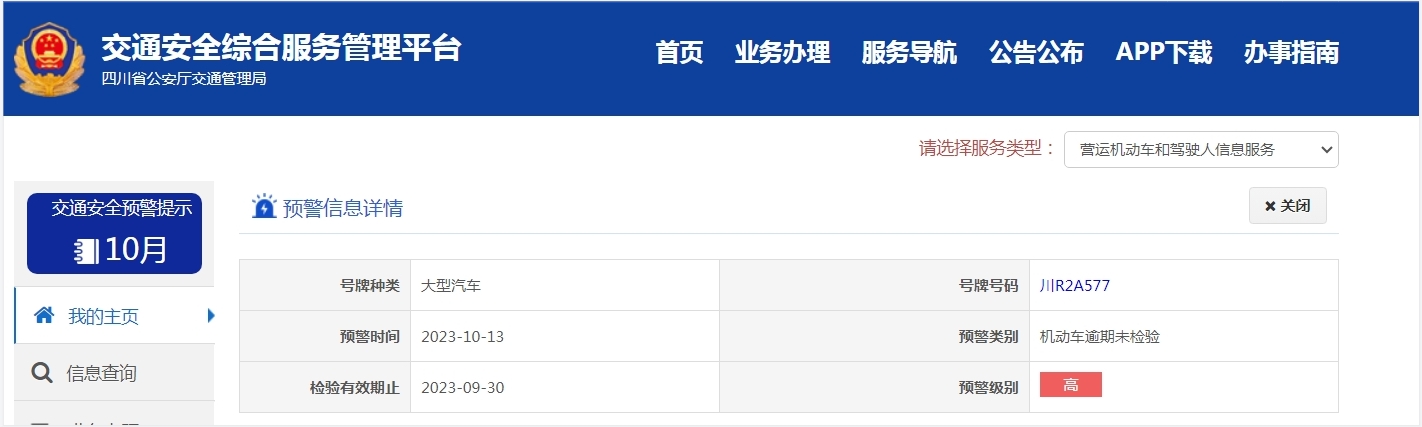Click the 交通安全预警提示 10月 panel
The height and width of the screenshot is (427, 1422).
click(x=114, y=233)
